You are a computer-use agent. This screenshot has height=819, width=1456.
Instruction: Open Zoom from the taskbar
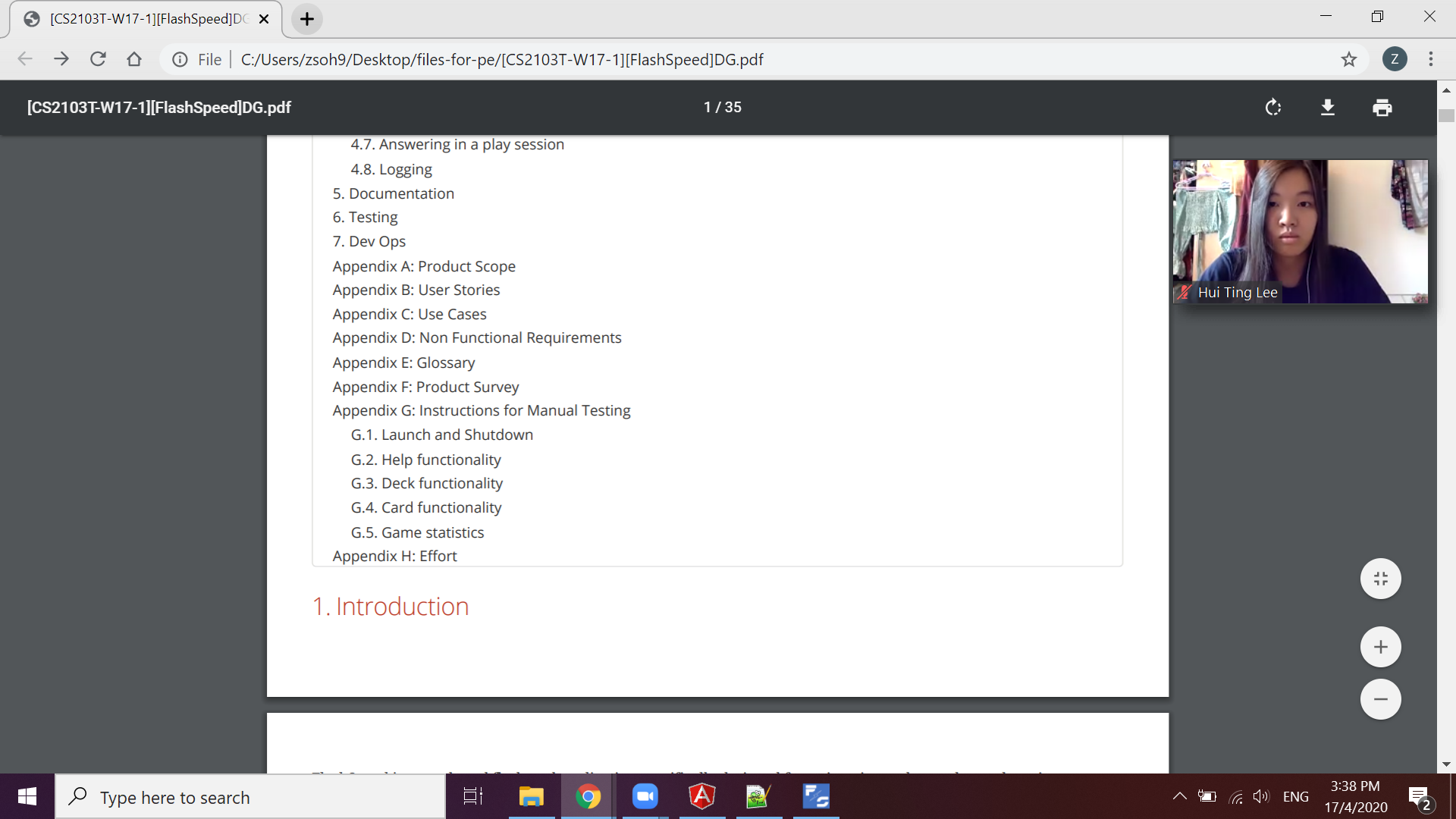tap(645, 796)
